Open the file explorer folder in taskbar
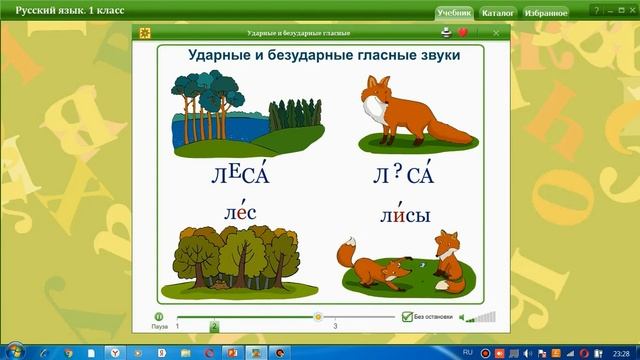The height and width of the screenshot is (360, 640). coord(186,353)
